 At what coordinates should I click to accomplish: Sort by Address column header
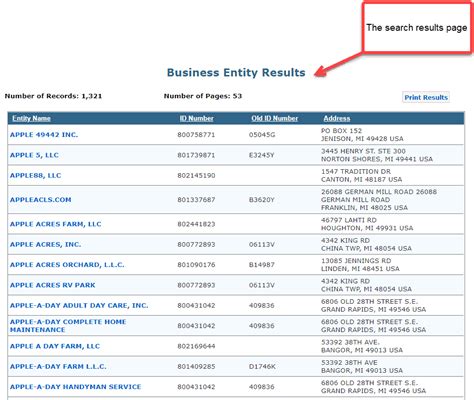337,118
